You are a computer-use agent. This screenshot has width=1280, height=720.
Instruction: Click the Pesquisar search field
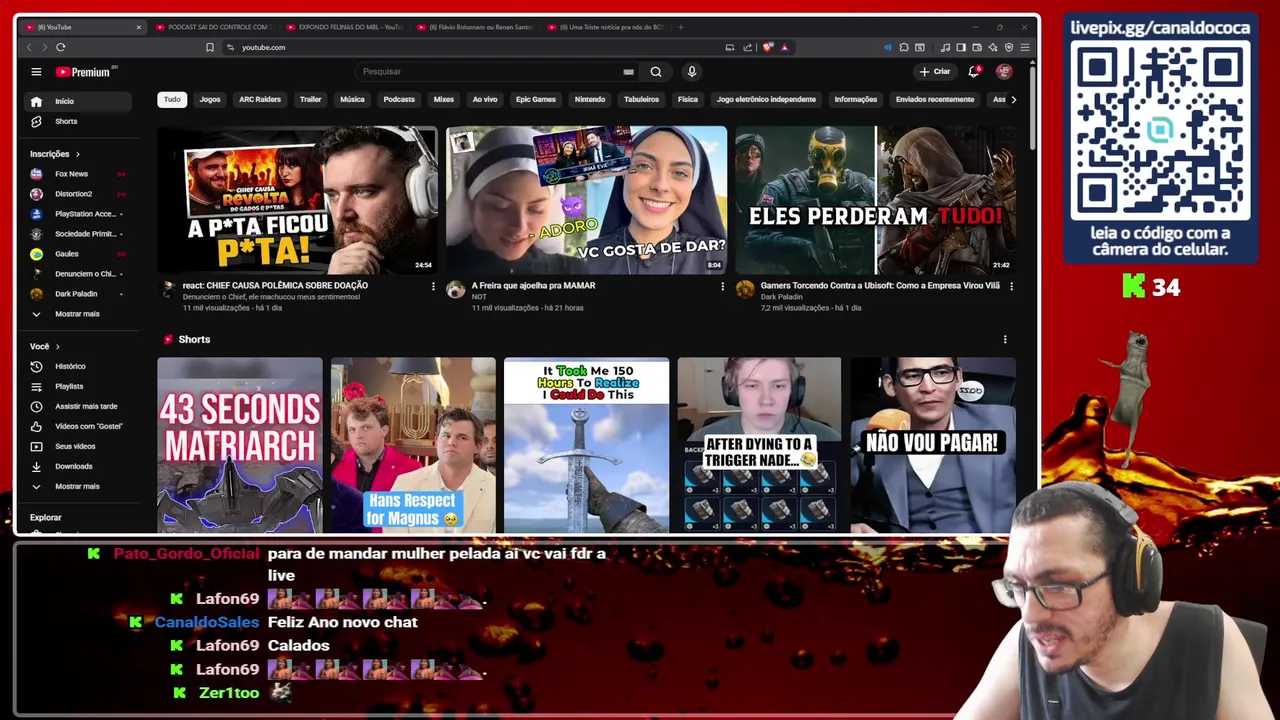490,72
